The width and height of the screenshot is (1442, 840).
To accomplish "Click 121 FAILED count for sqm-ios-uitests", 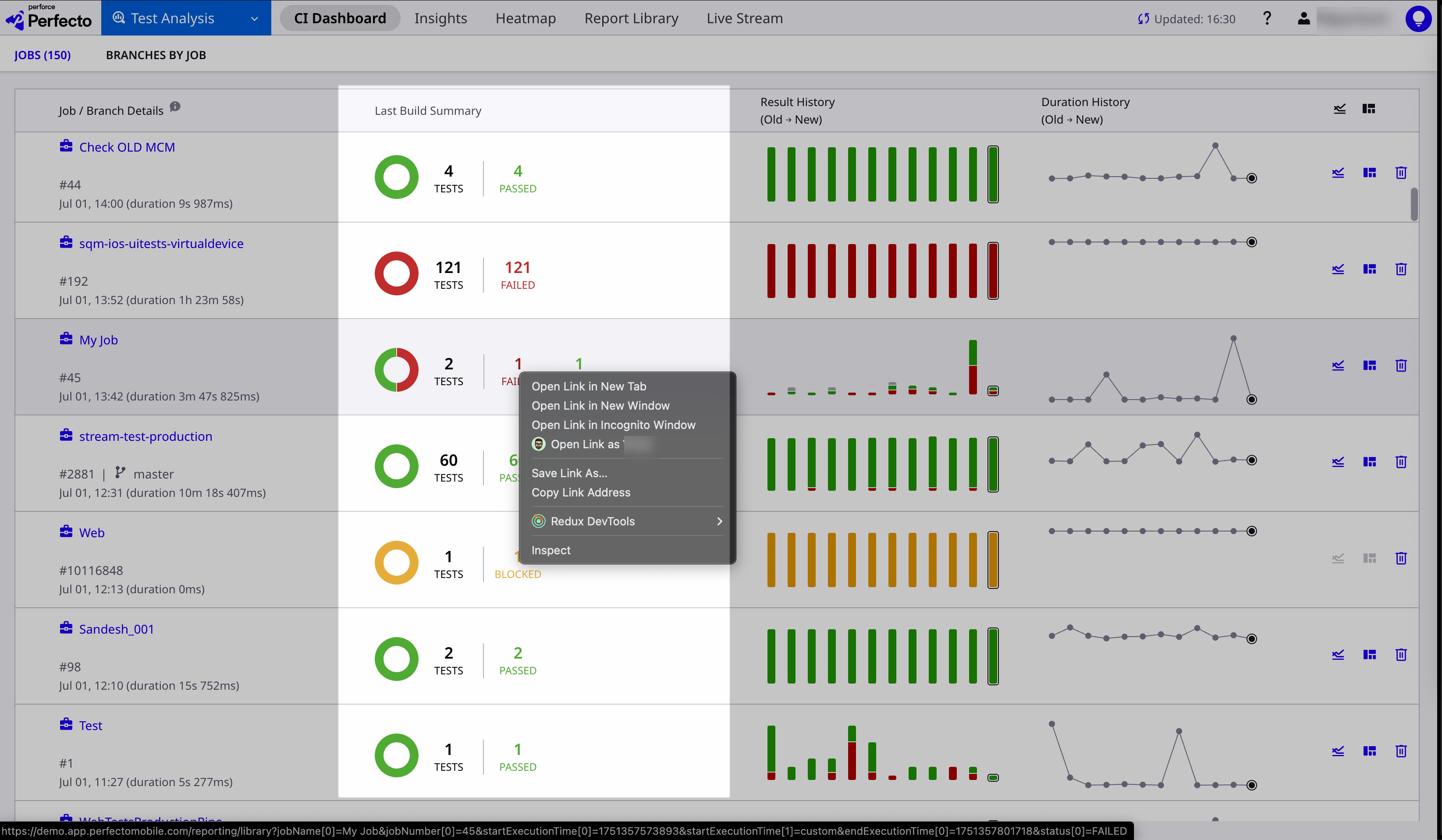I will (518, 275).
